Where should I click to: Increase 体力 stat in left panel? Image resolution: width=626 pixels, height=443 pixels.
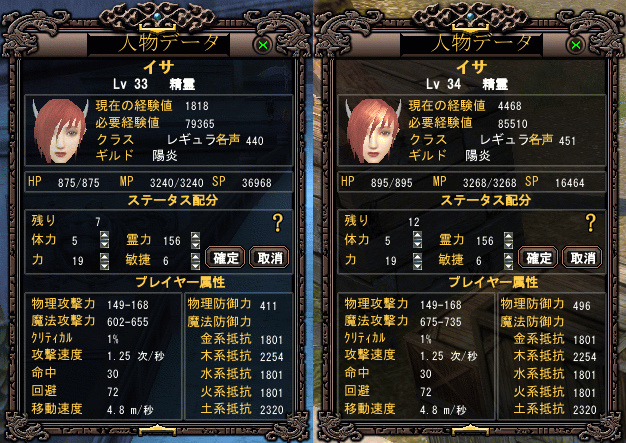click(x=105, y=235)
